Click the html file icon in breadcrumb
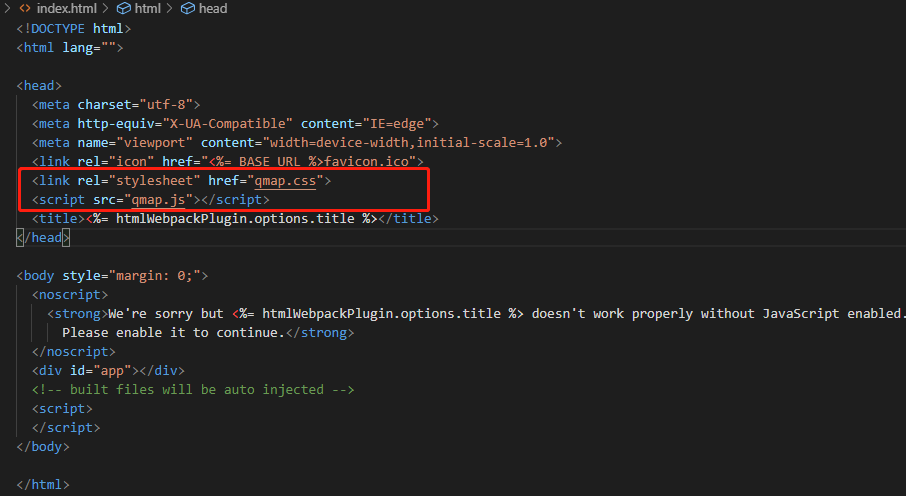The image size is (906, 496). coord(25,9)
